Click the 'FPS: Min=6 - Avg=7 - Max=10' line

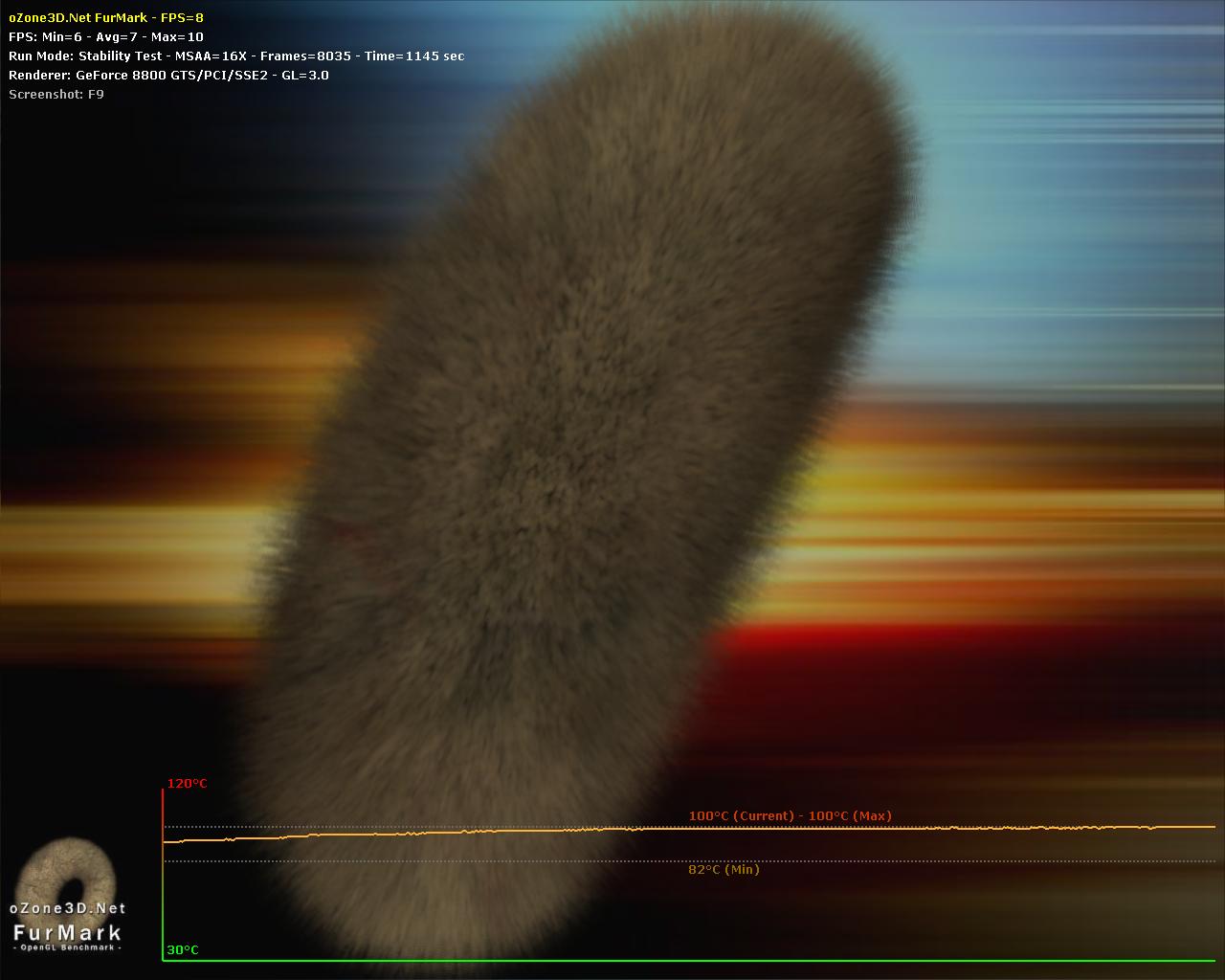click(106, 36)
